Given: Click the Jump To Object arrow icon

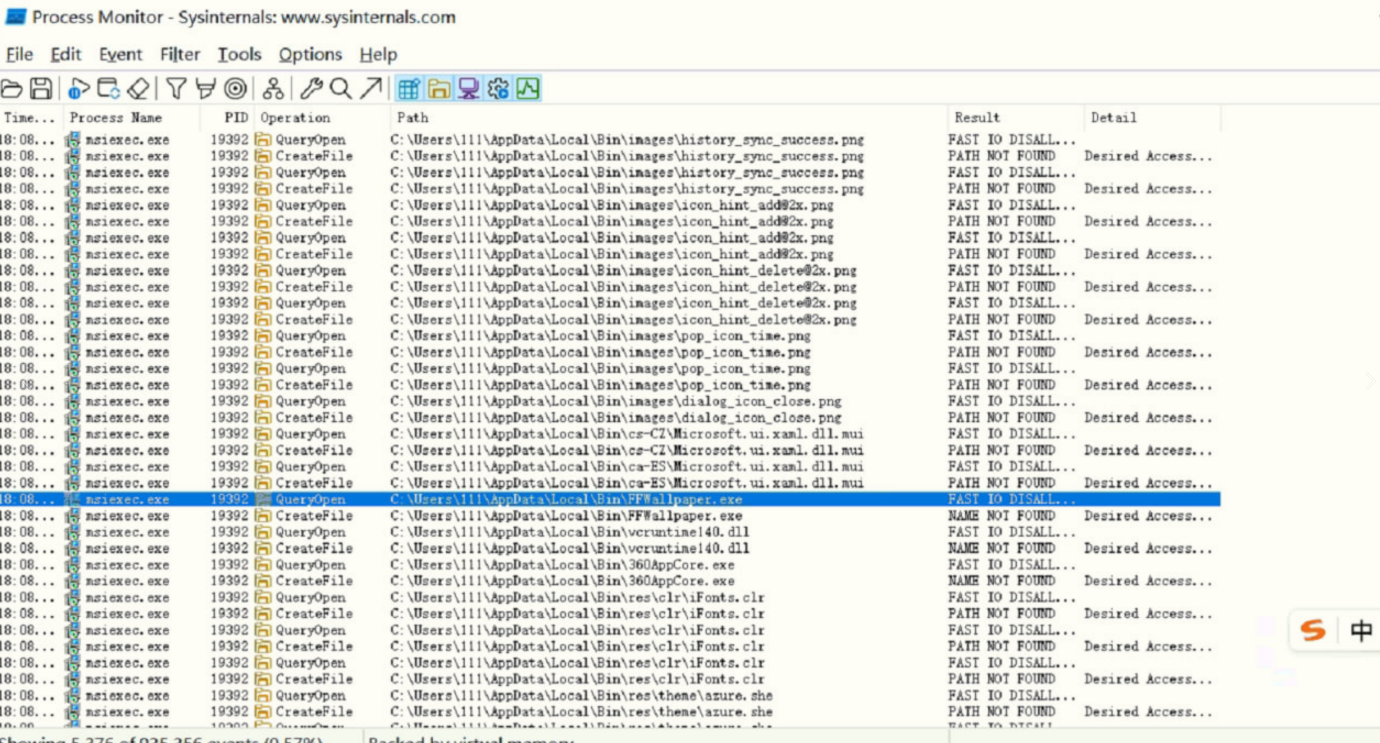Looking at the screenshot, I should coord(371,89).
